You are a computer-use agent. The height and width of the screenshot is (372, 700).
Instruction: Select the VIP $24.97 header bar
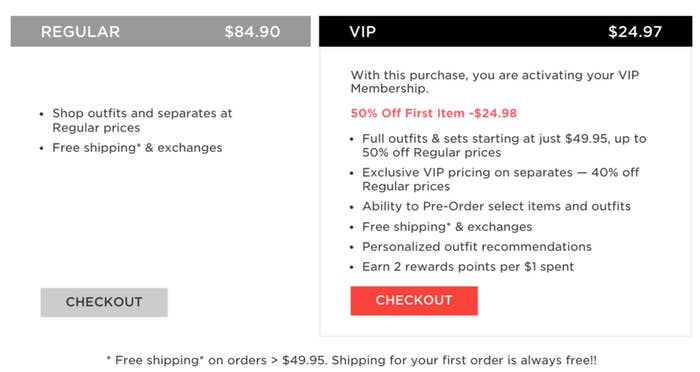pos(505,31)
